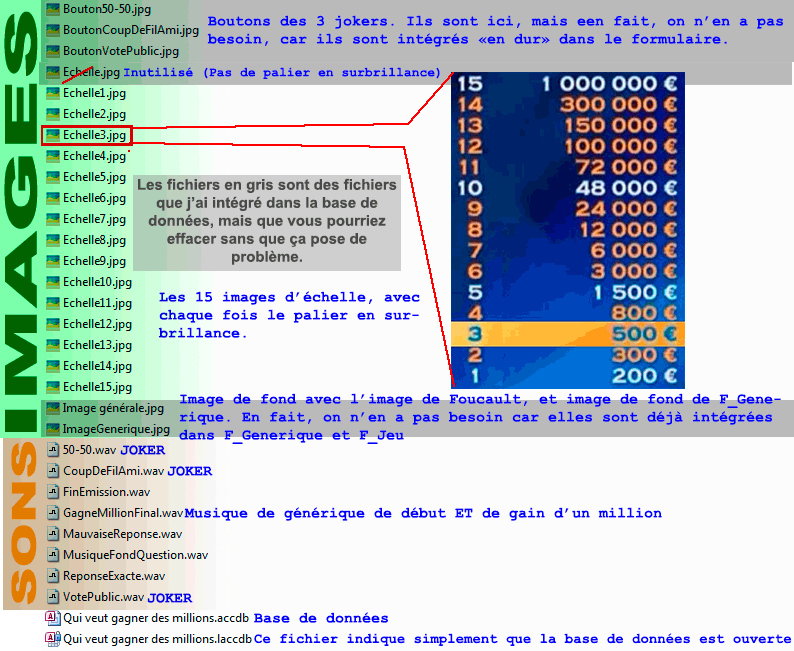Click the file name ImageGenerique.jpg
The image size is (794, 651).
click(116, 429)
